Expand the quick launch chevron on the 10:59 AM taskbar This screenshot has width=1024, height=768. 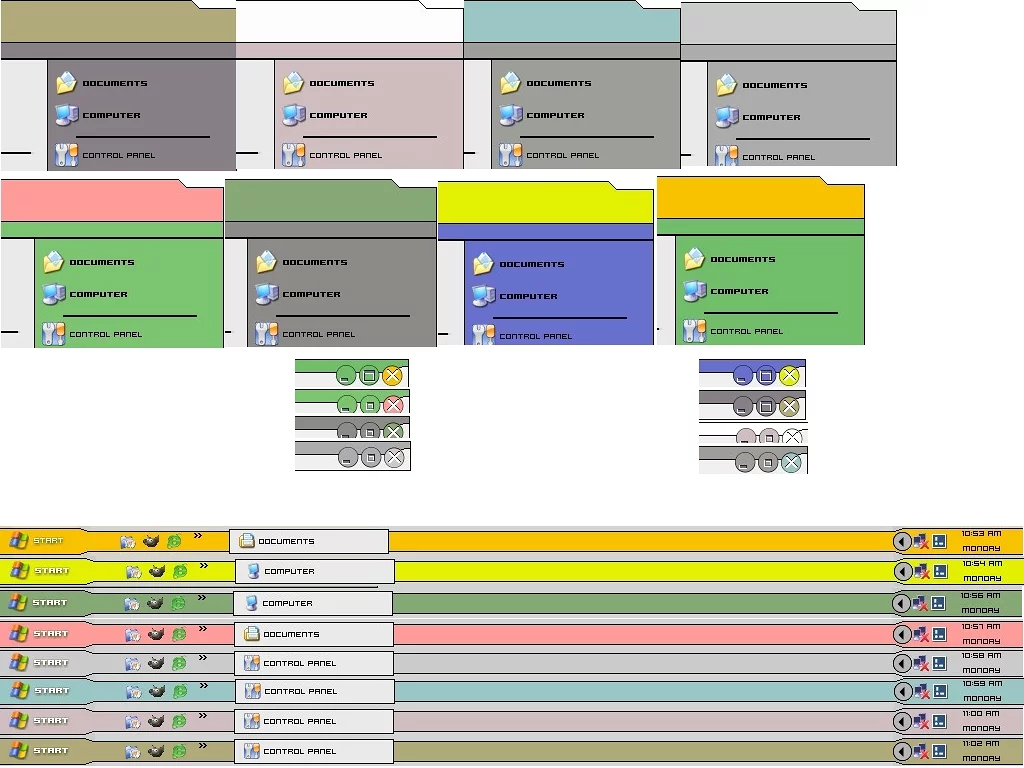[201, 685]
